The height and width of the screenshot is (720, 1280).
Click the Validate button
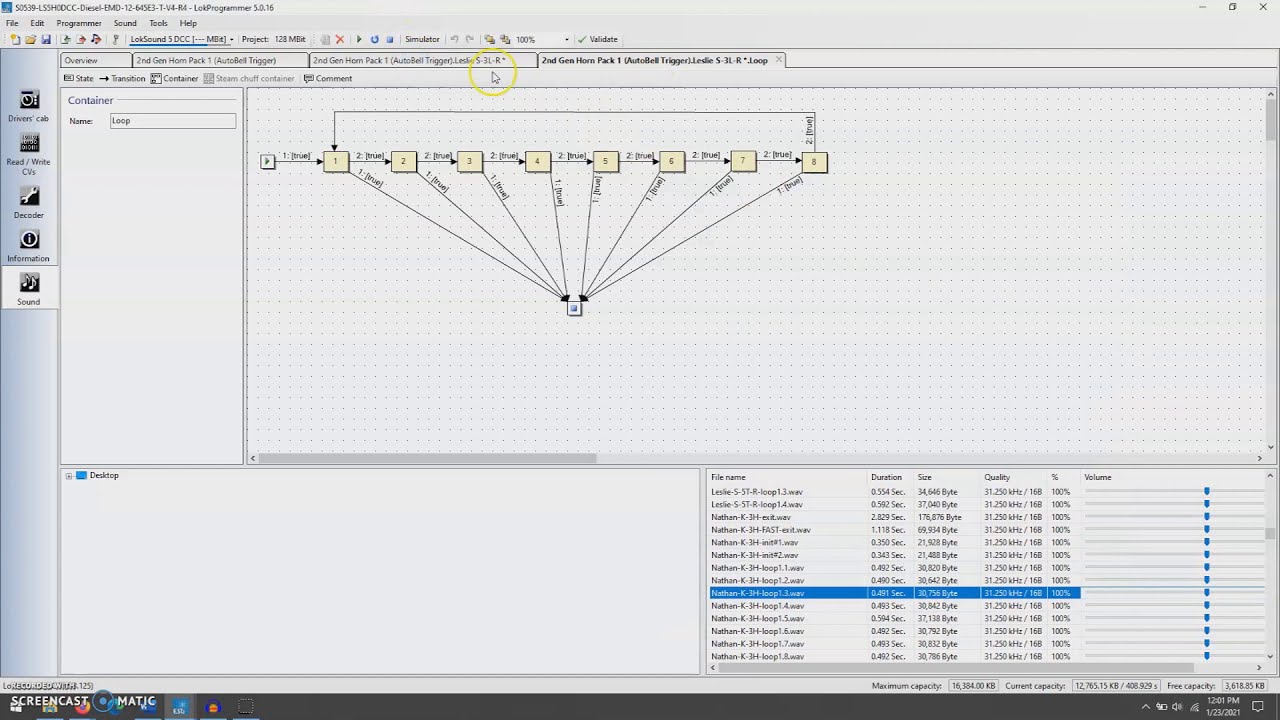pyautogui.click(x=598, y=39)
